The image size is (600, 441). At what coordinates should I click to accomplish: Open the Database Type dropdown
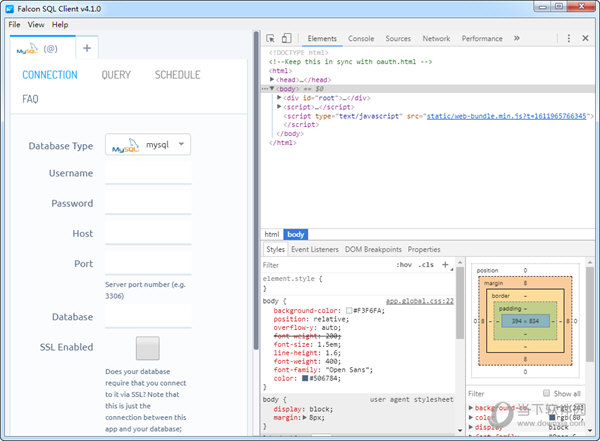pyautogui.click(x=148, y=145)
